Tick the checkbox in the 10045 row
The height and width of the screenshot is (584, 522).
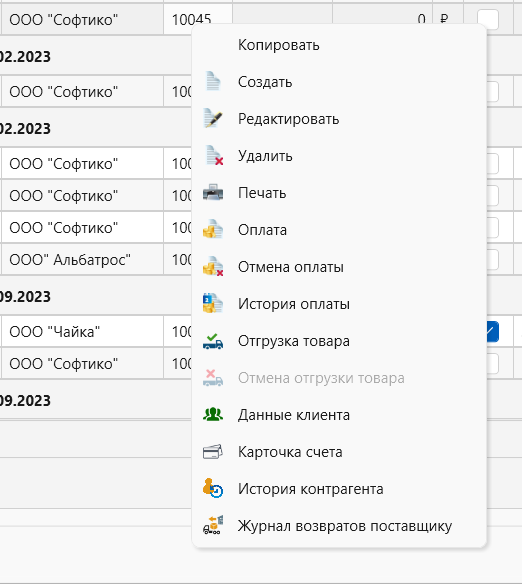point(488,19)
